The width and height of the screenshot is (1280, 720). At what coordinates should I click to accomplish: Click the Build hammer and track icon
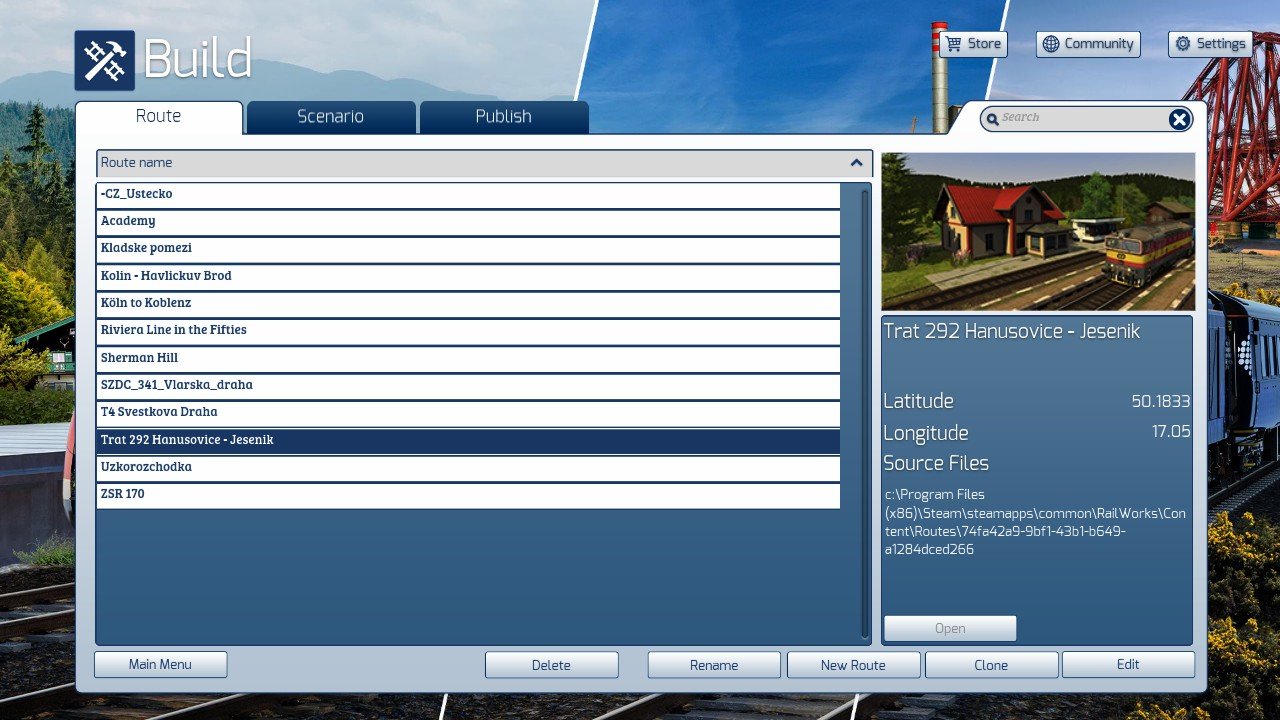point(104,61)
